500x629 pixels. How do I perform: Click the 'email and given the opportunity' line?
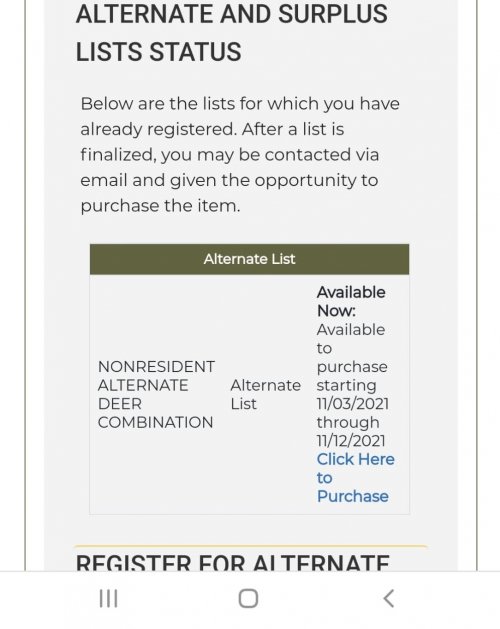pos(229,181)
